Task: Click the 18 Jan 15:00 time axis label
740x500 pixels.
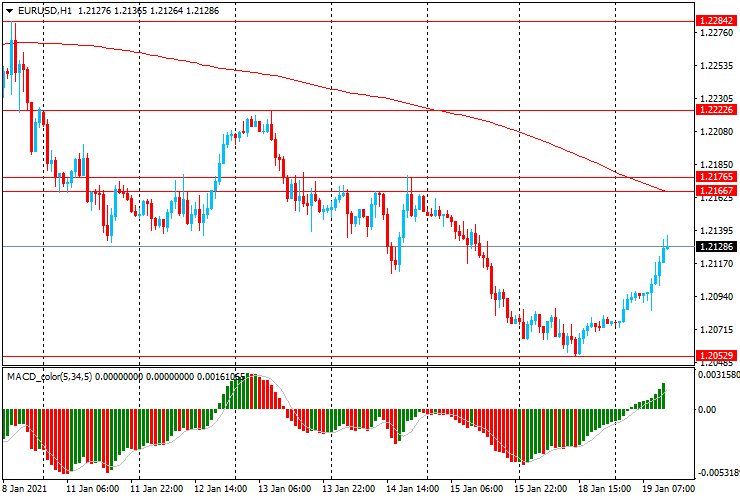Action: click(x=605, y=489)
